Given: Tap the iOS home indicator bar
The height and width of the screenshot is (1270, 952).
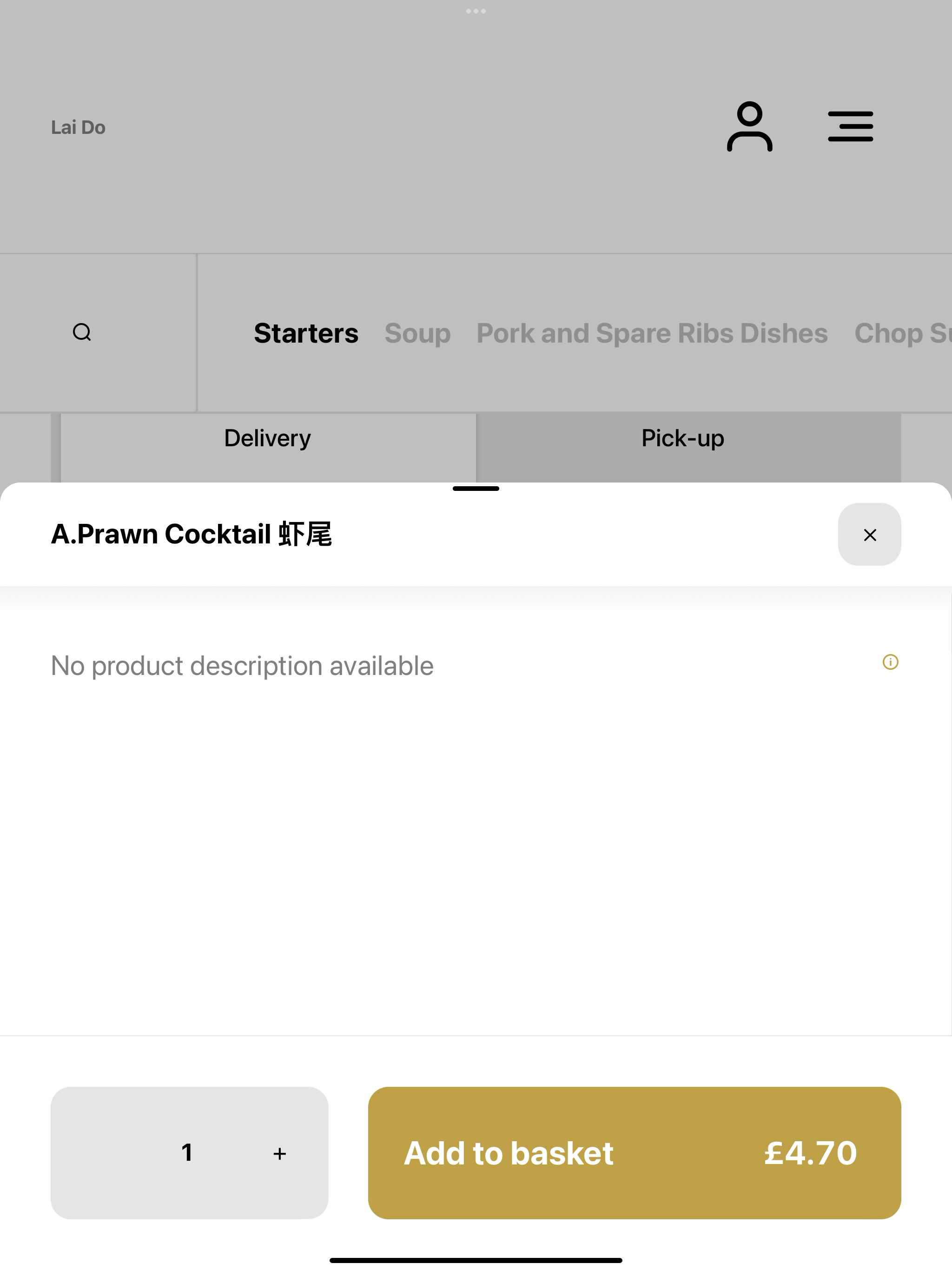Looking at the screenshot, I should pos(476,1260).
